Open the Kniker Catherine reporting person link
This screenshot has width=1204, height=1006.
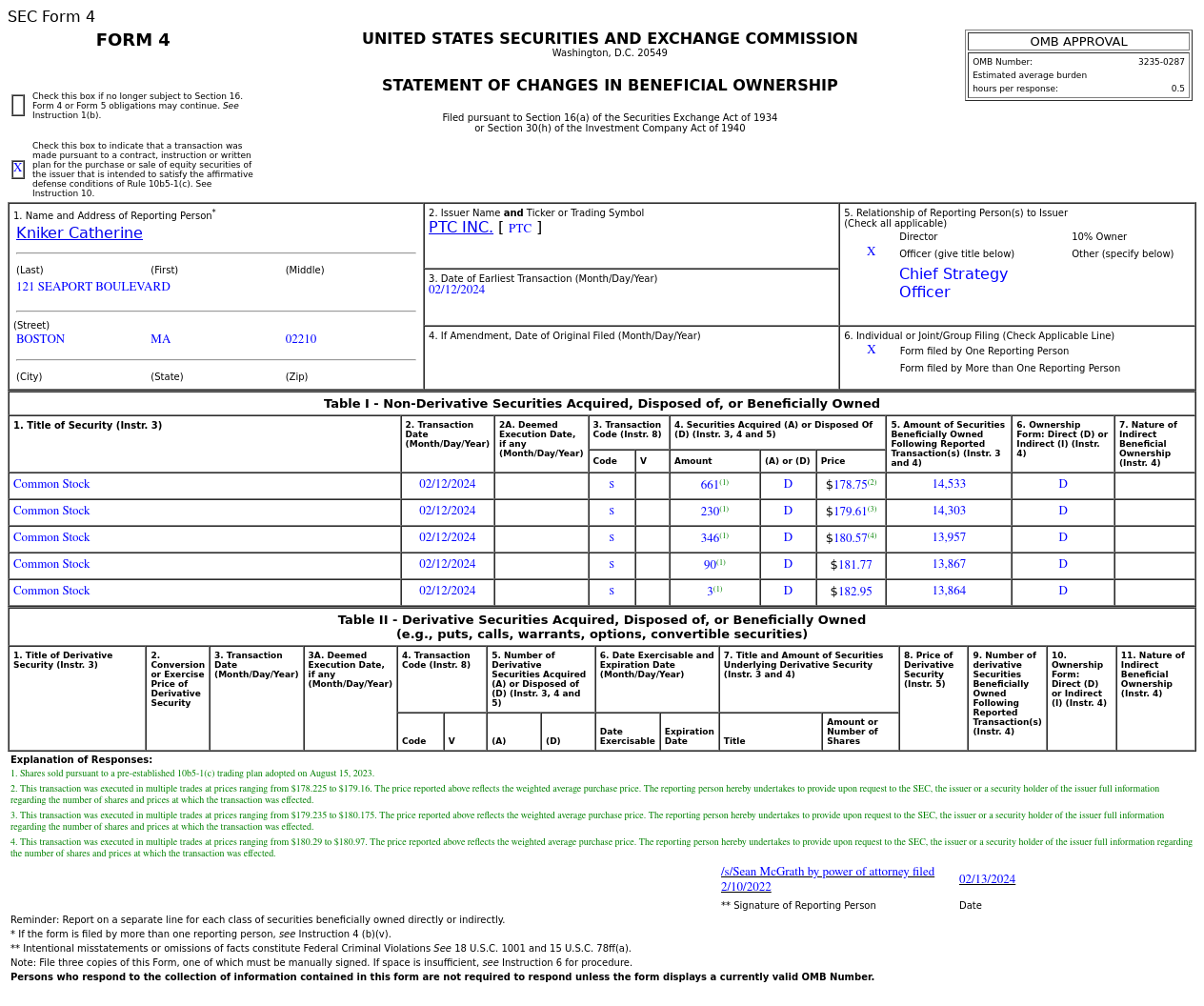pyautogui.click(x=79, y=233)
